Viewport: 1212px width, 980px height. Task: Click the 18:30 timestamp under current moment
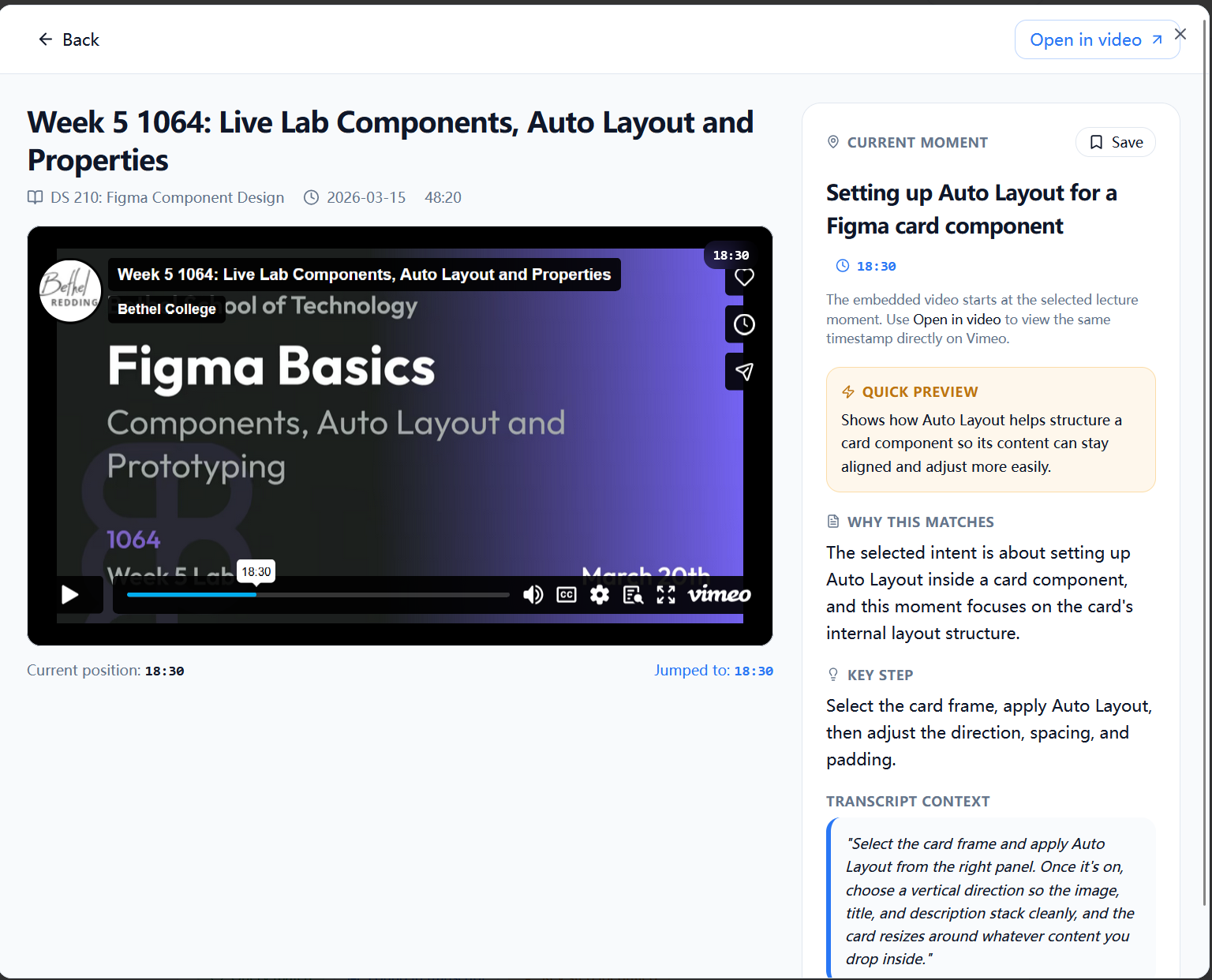pos(866,266)
